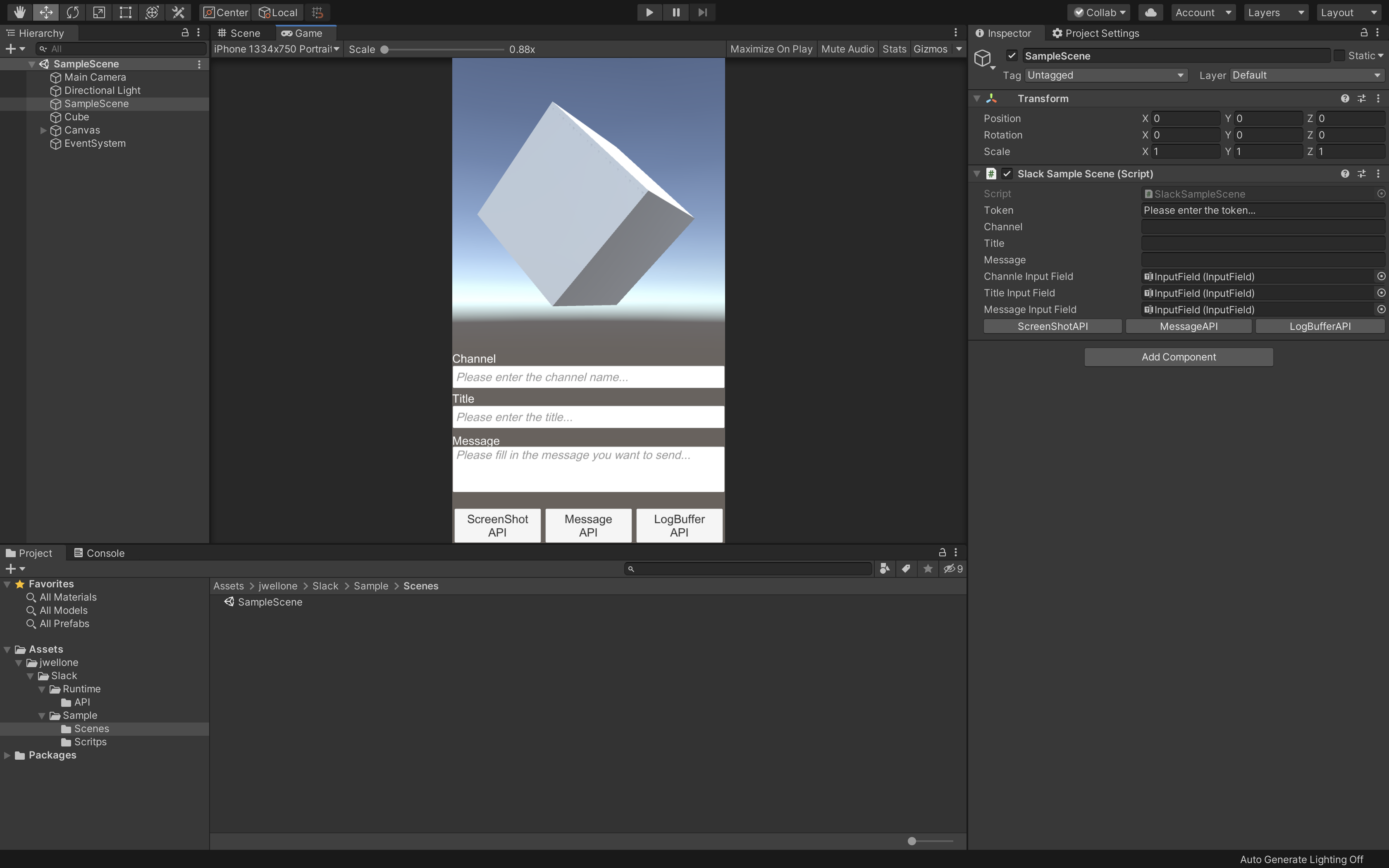Save search to Favorites star
Screen dimensions: 1389x868
(928, 568)
